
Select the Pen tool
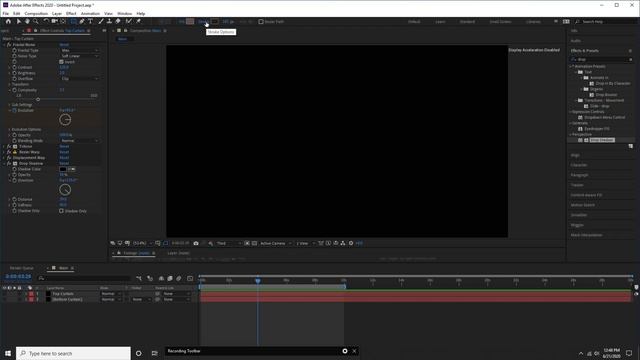pos(82,21)
